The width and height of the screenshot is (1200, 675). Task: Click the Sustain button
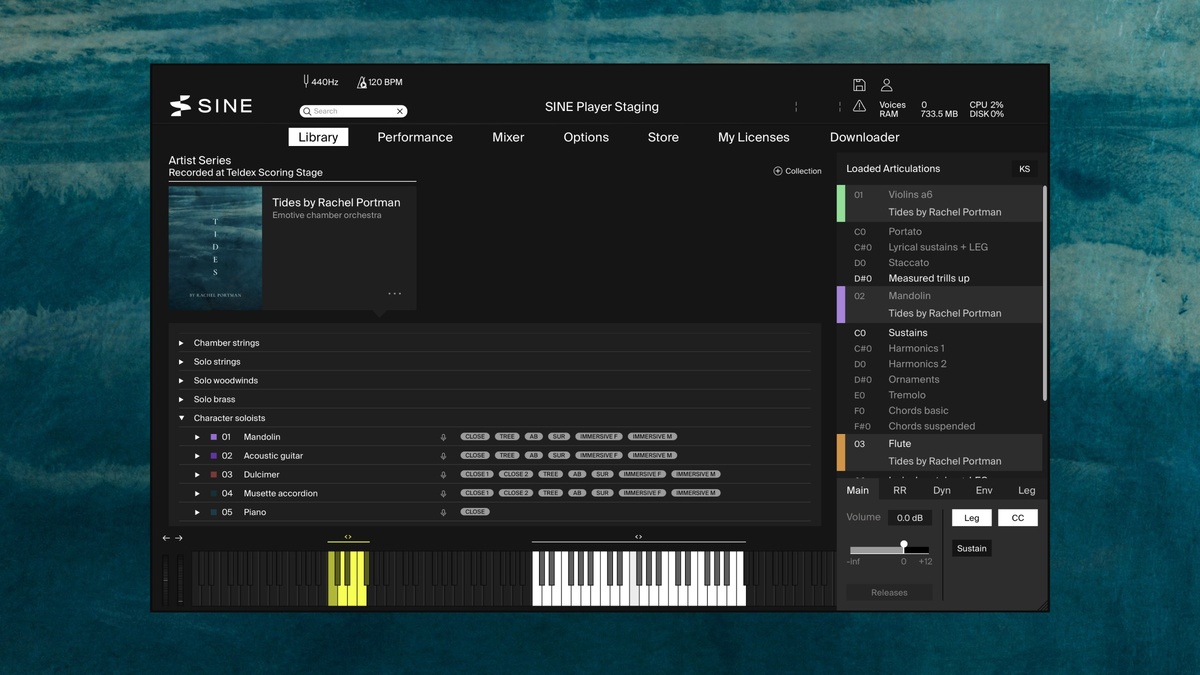tap(972, 548)
